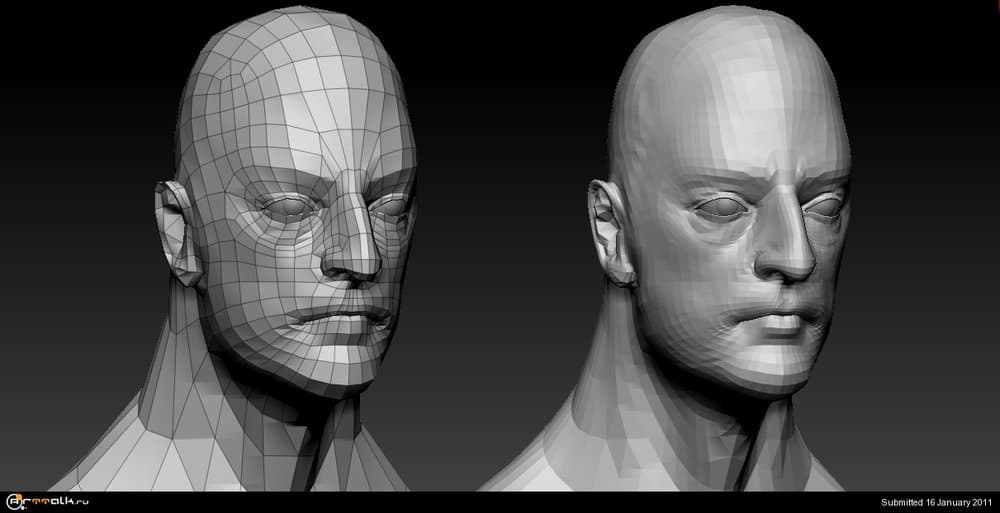The width and height of the screenshot is (1000, 513).
Task: Click the Arttalk.ru logo watermark
Action: (48, 501)
